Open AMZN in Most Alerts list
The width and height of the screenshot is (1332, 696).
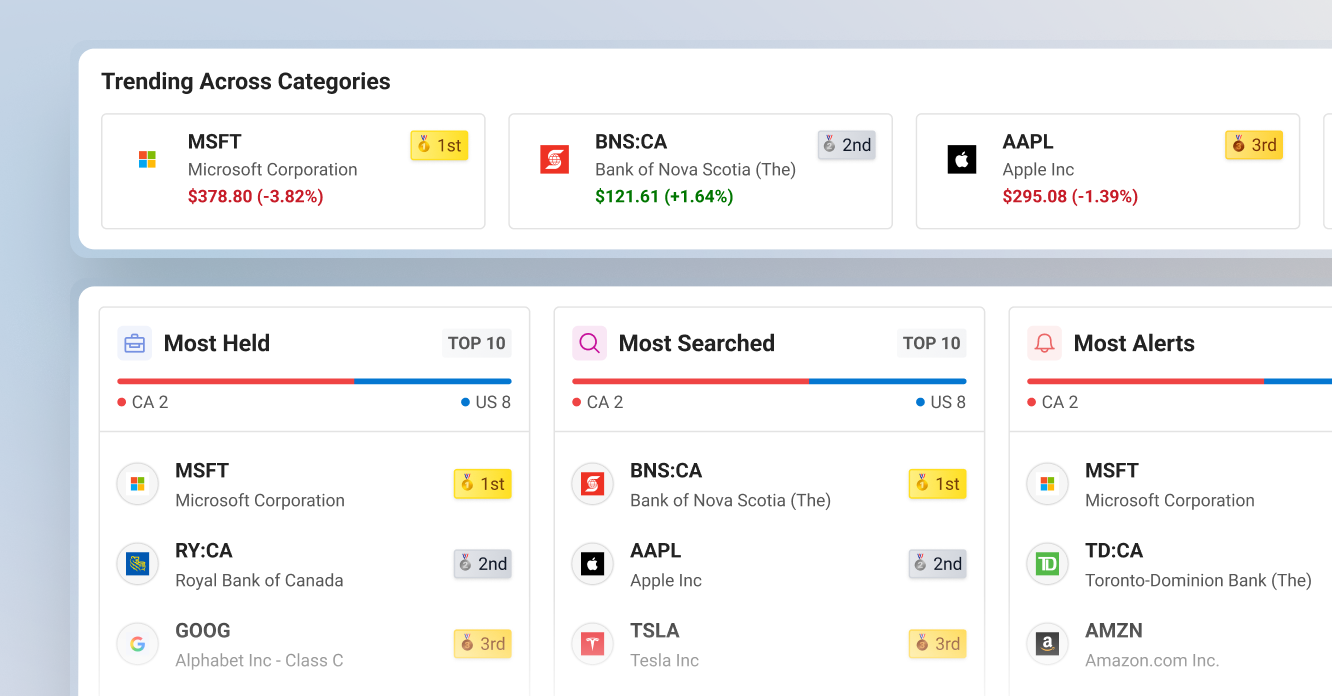tap(1114, 631)
